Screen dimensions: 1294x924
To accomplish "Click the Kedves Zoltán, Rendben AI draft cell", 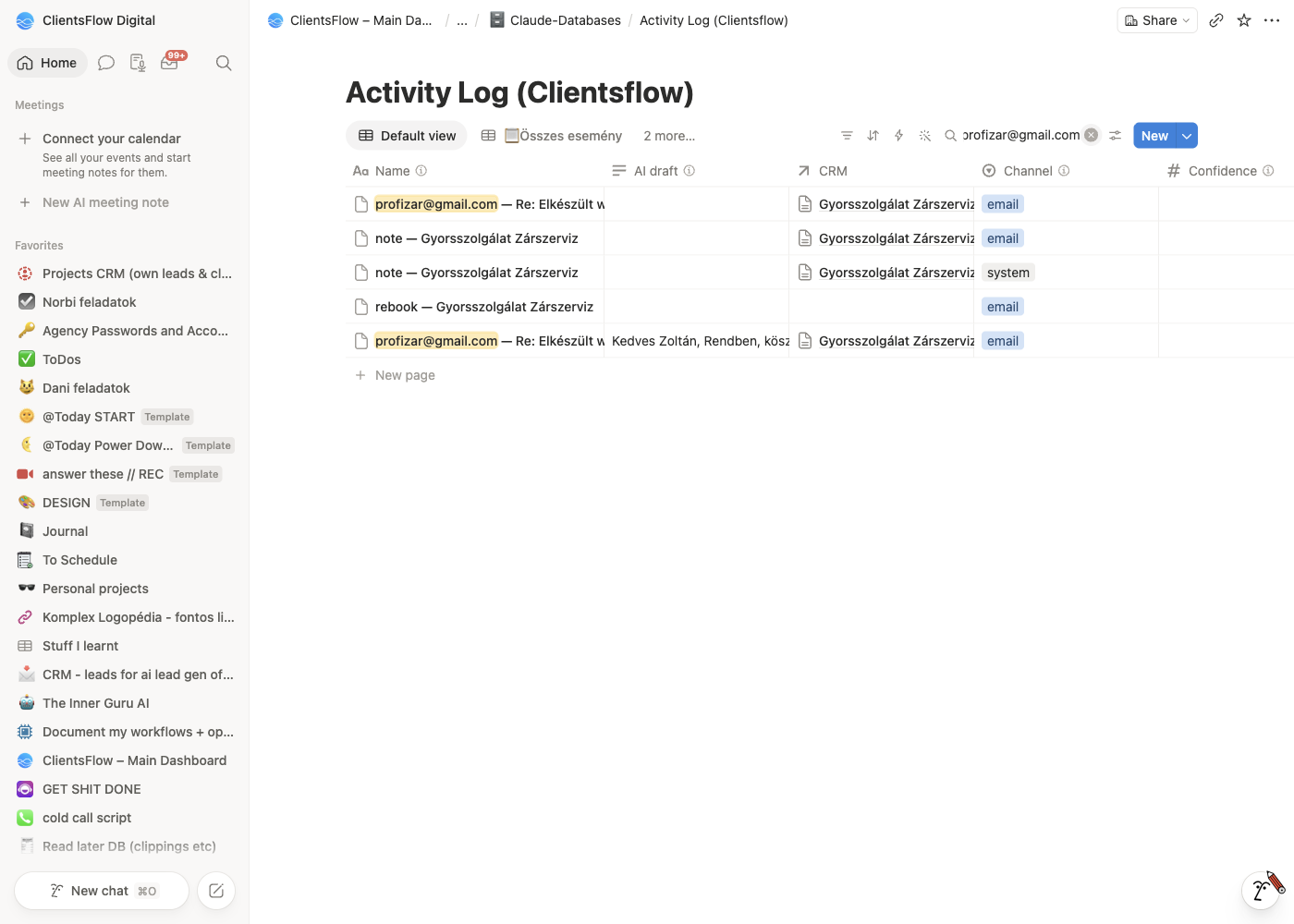I will pos(696,341).
